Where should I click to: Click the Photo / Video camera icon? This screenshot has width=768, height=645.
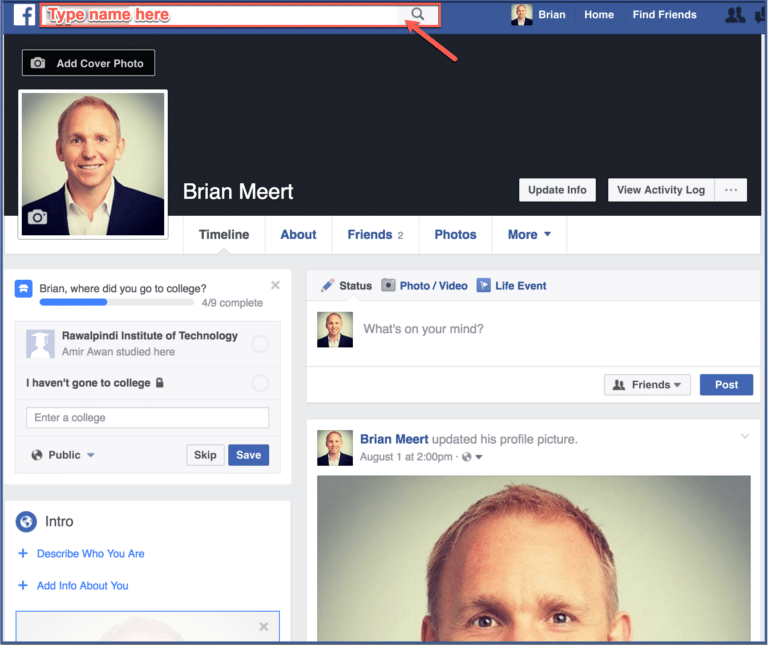(388, 285)
